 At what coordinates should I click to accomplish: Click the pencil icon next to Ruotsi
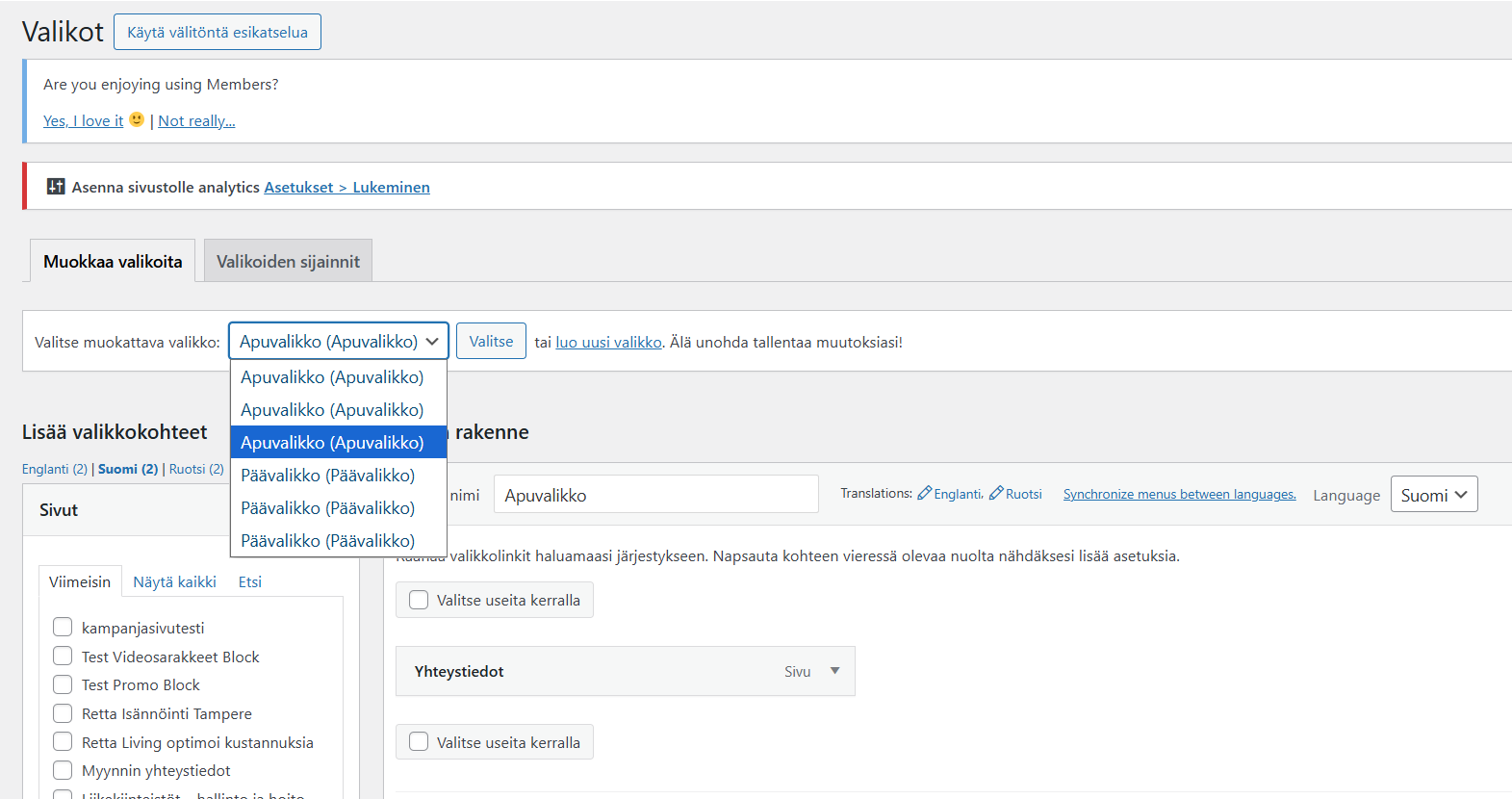coord(996,493)
